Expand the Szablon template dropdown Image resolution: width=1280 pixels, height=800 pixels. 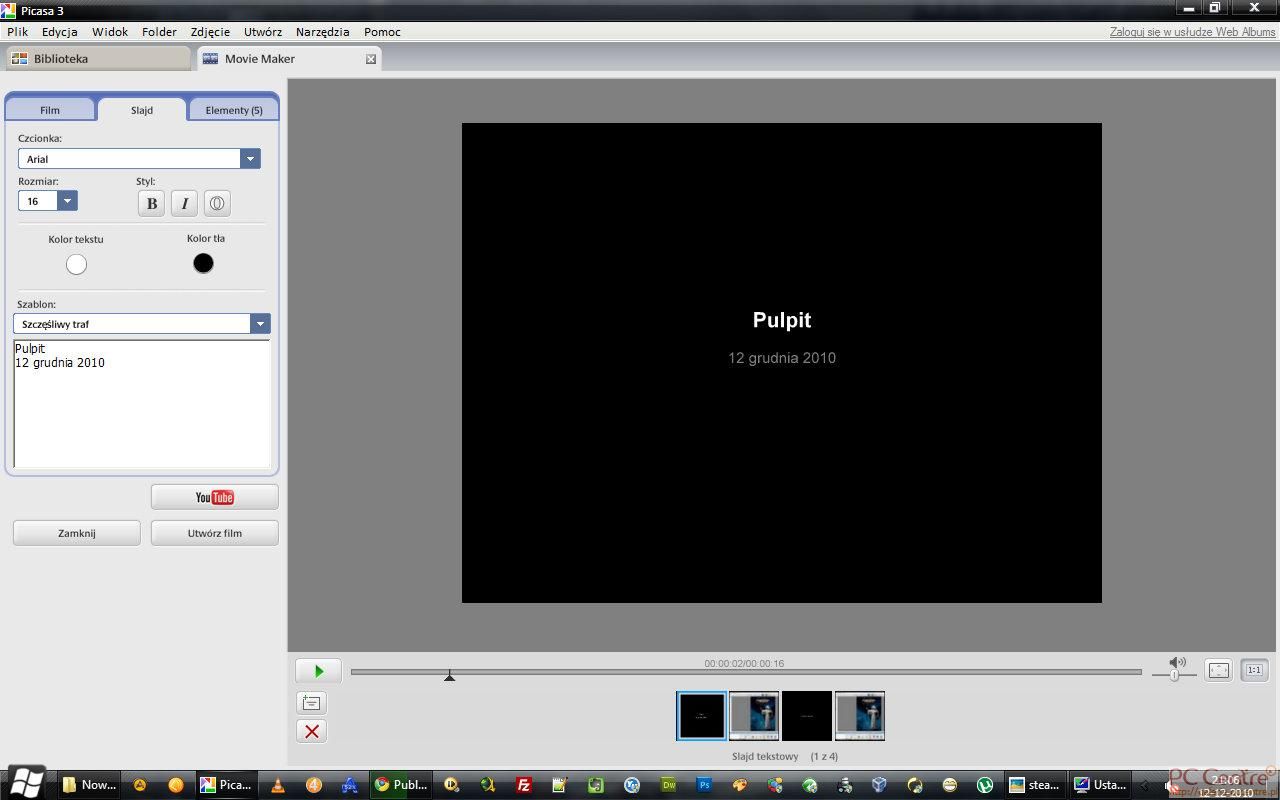[x=260, y=324]
